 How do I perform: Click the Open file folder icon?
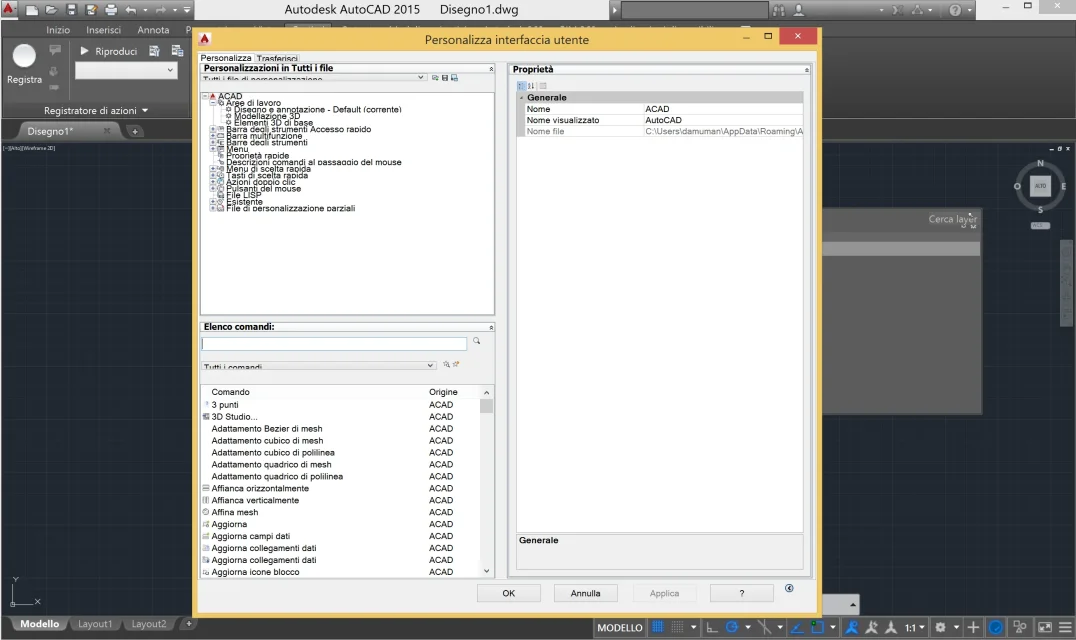[51, 10]
